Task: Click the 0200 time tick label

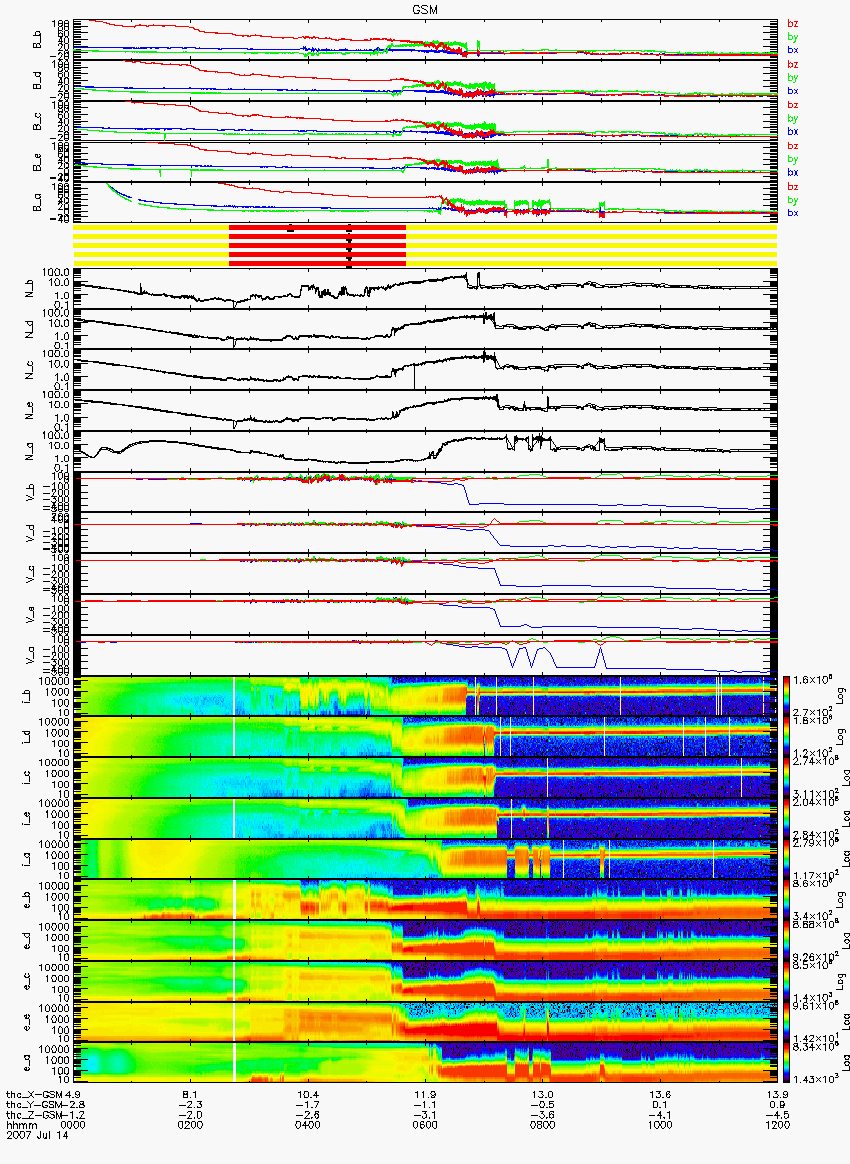Action: coord(190,1125)
